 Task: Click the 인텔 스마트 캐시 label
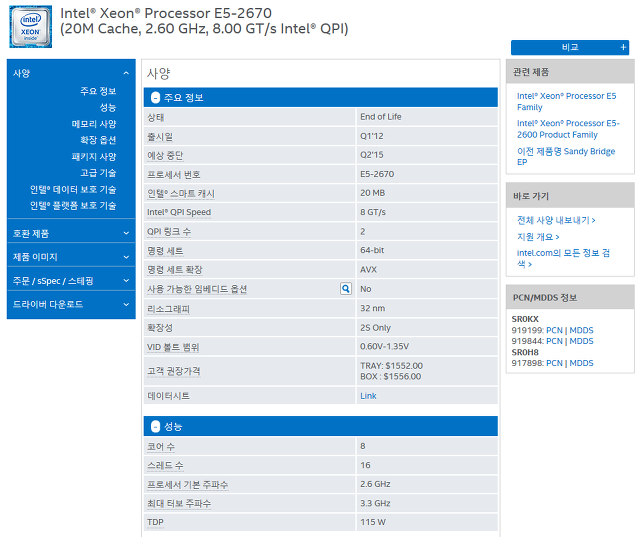click(x=181, y=193)
